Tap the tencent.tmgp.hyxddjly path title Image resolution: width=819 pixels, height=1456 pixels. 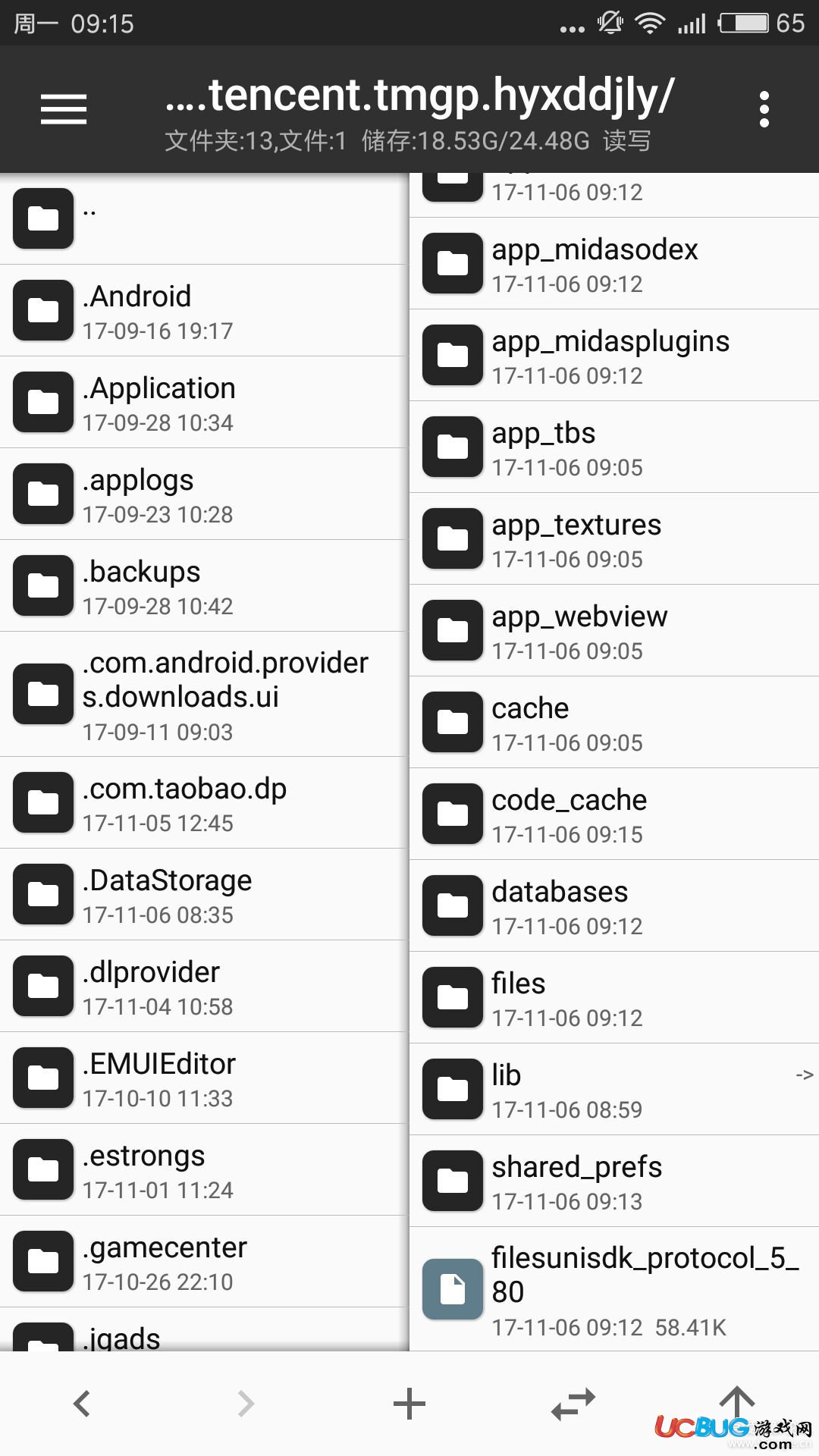click(419, 96)
